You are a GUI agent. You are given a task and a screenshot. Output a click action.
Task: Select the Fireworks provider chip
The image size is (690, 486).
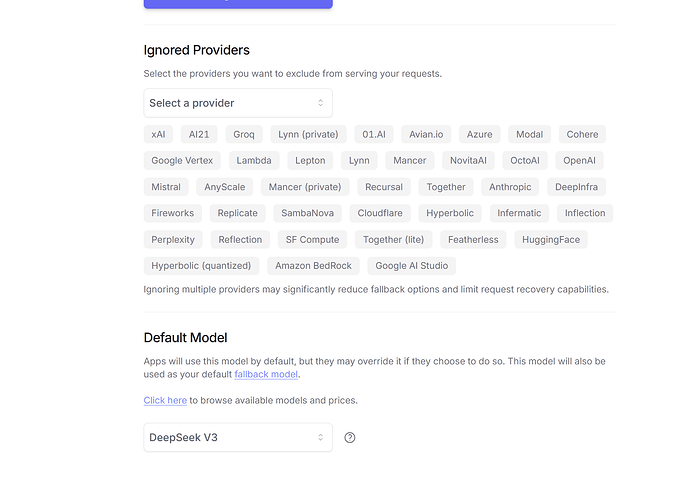tap(172, 213)
